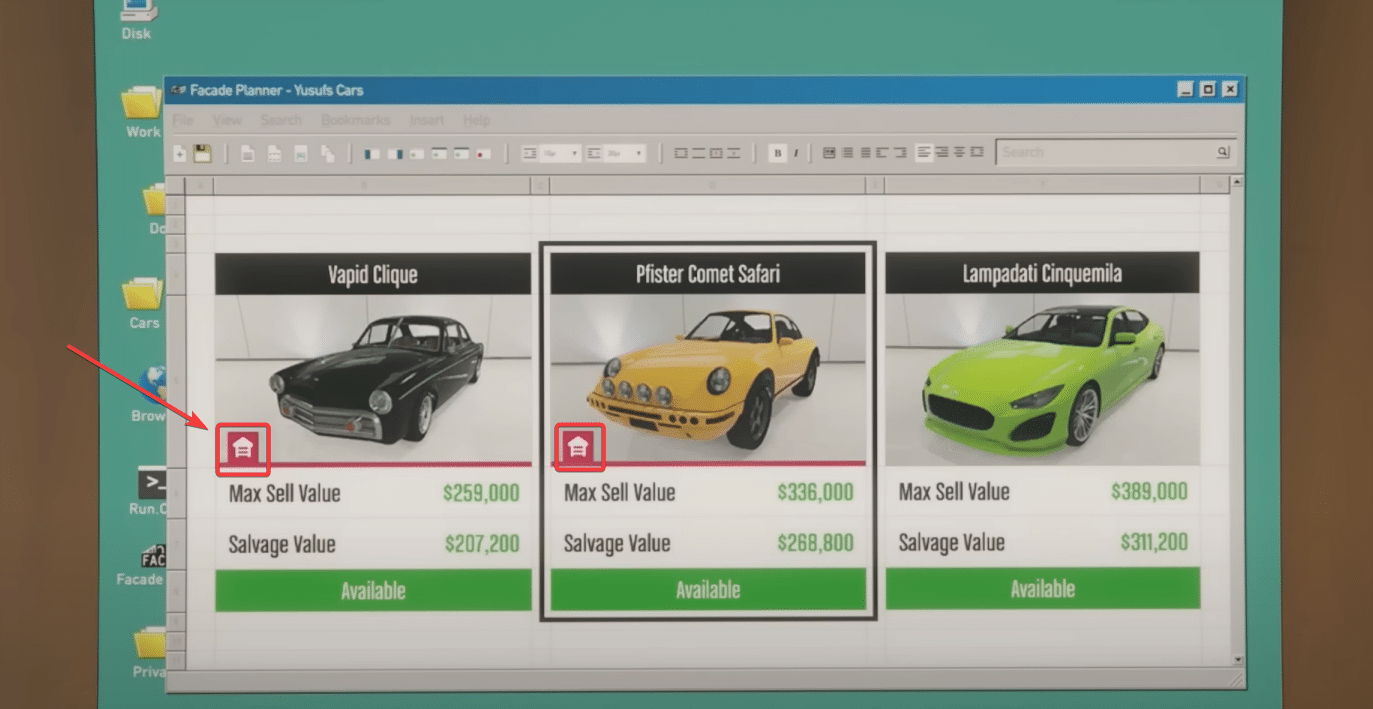Click the scrollbar down arrow at bottom right
This screenshot has width=1373, height=709.
[x=1239, y=660]
